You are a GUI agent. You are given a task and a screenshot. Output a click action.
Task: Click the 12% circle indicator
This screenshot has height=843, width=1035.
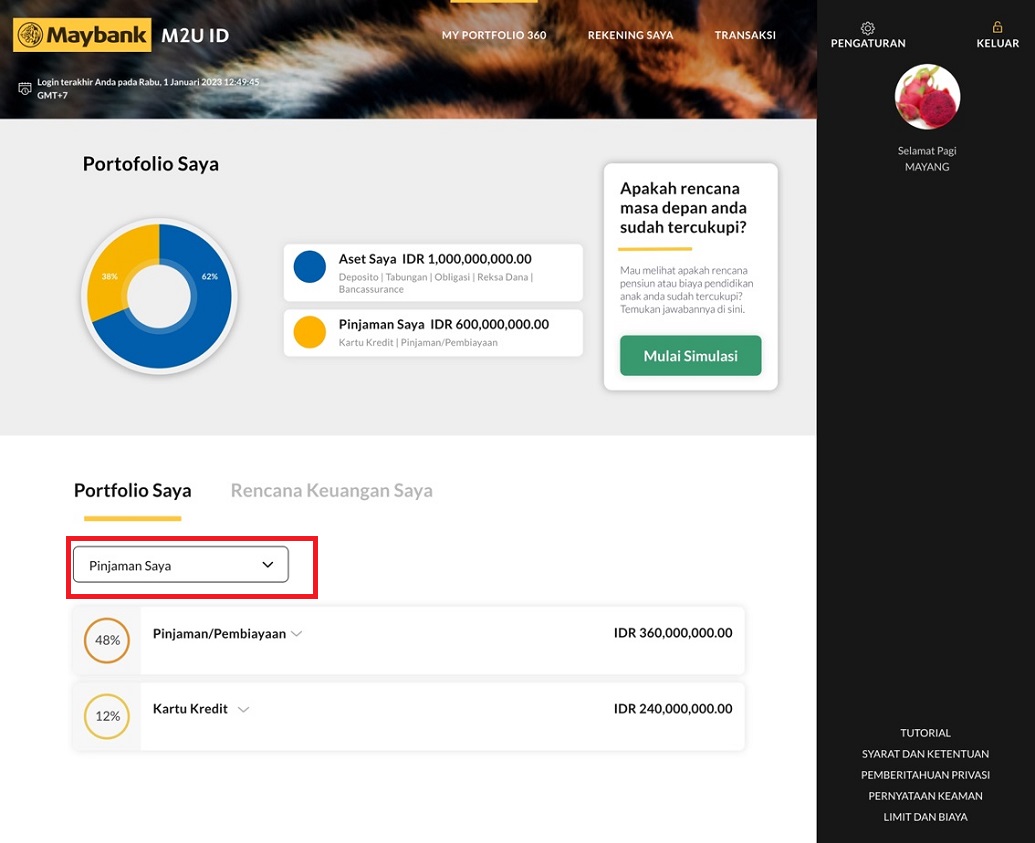point(108,716)
